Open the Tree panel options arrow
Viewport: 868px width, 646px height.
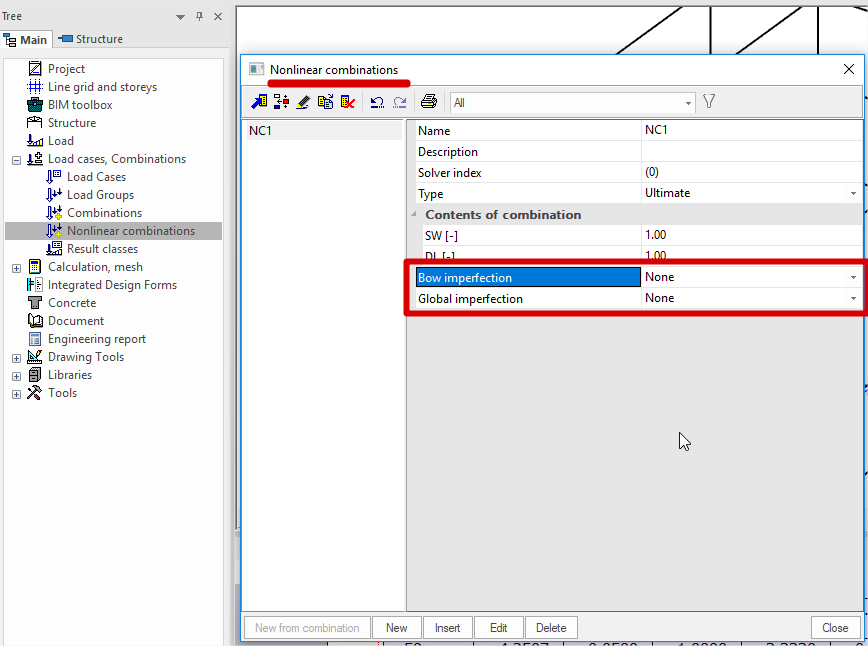[180, 17]
